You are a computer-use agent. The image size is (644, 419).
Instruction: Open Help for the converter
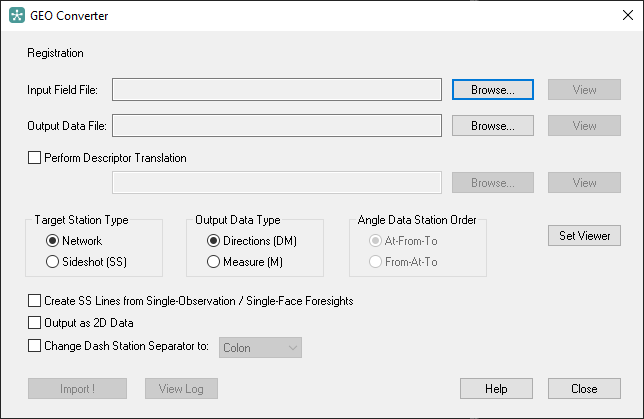tap(496, 389)
